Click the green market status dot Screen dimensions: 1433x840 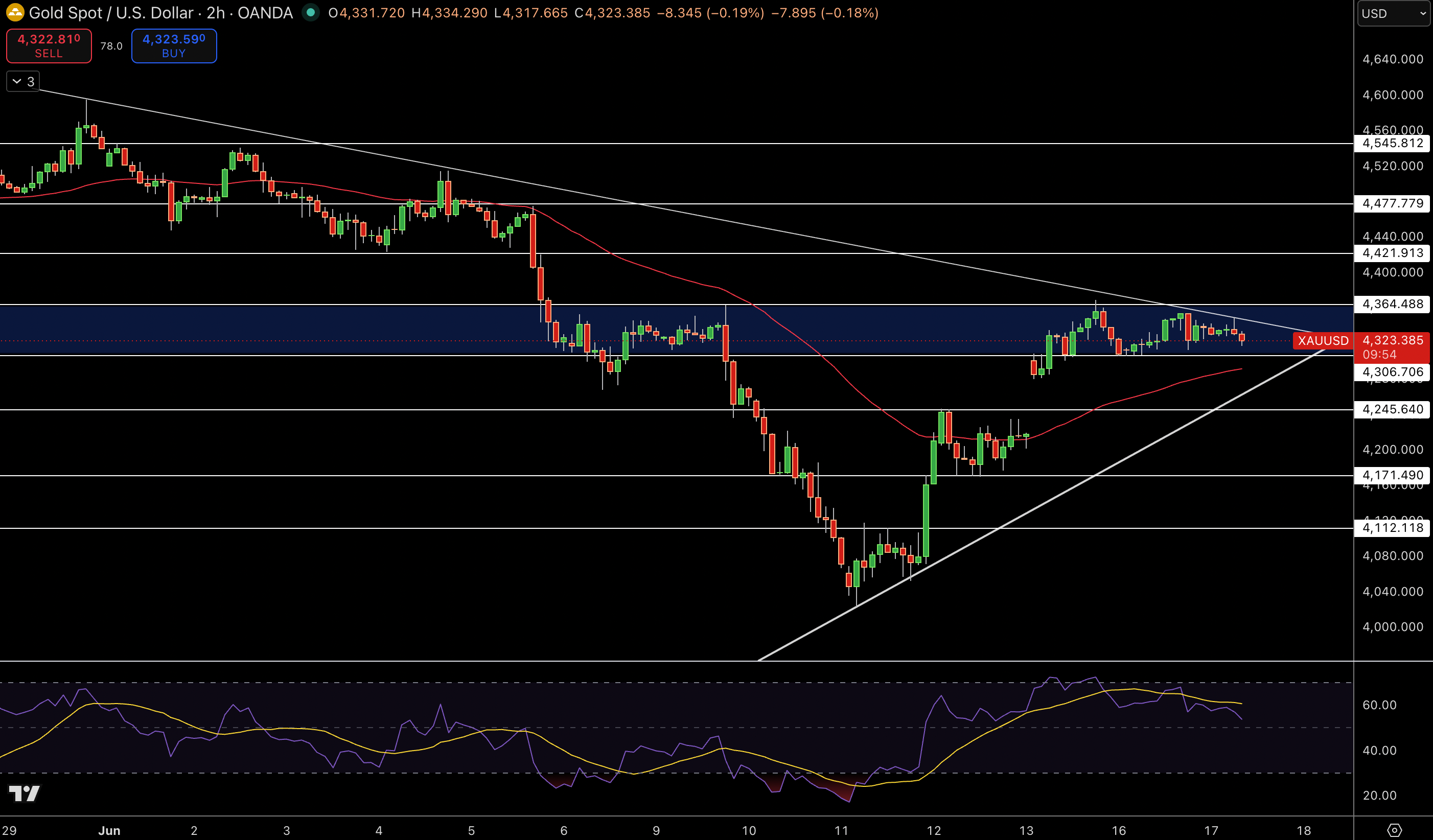coord(311,12)
